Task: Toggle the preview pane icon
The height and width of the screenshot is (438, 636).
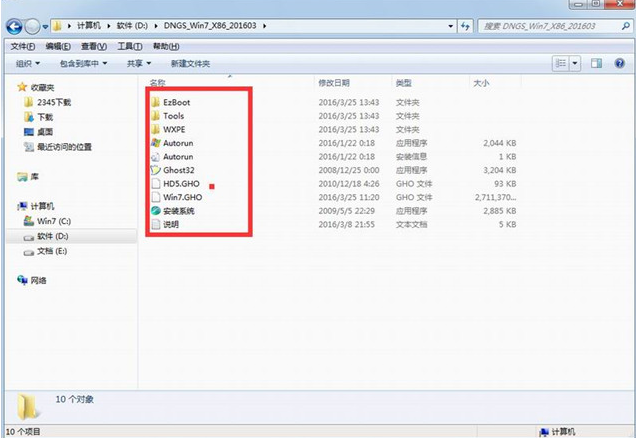Action: point(596,63)
